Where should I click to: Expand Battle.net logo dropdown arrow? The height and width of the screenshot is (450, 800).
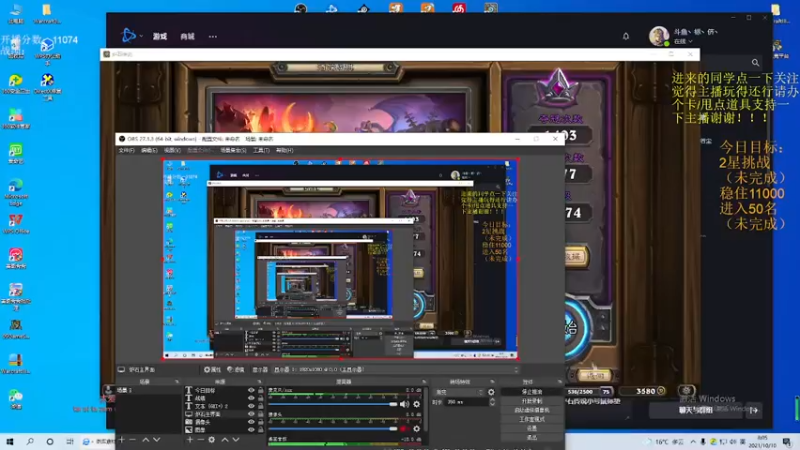point(141,36)
